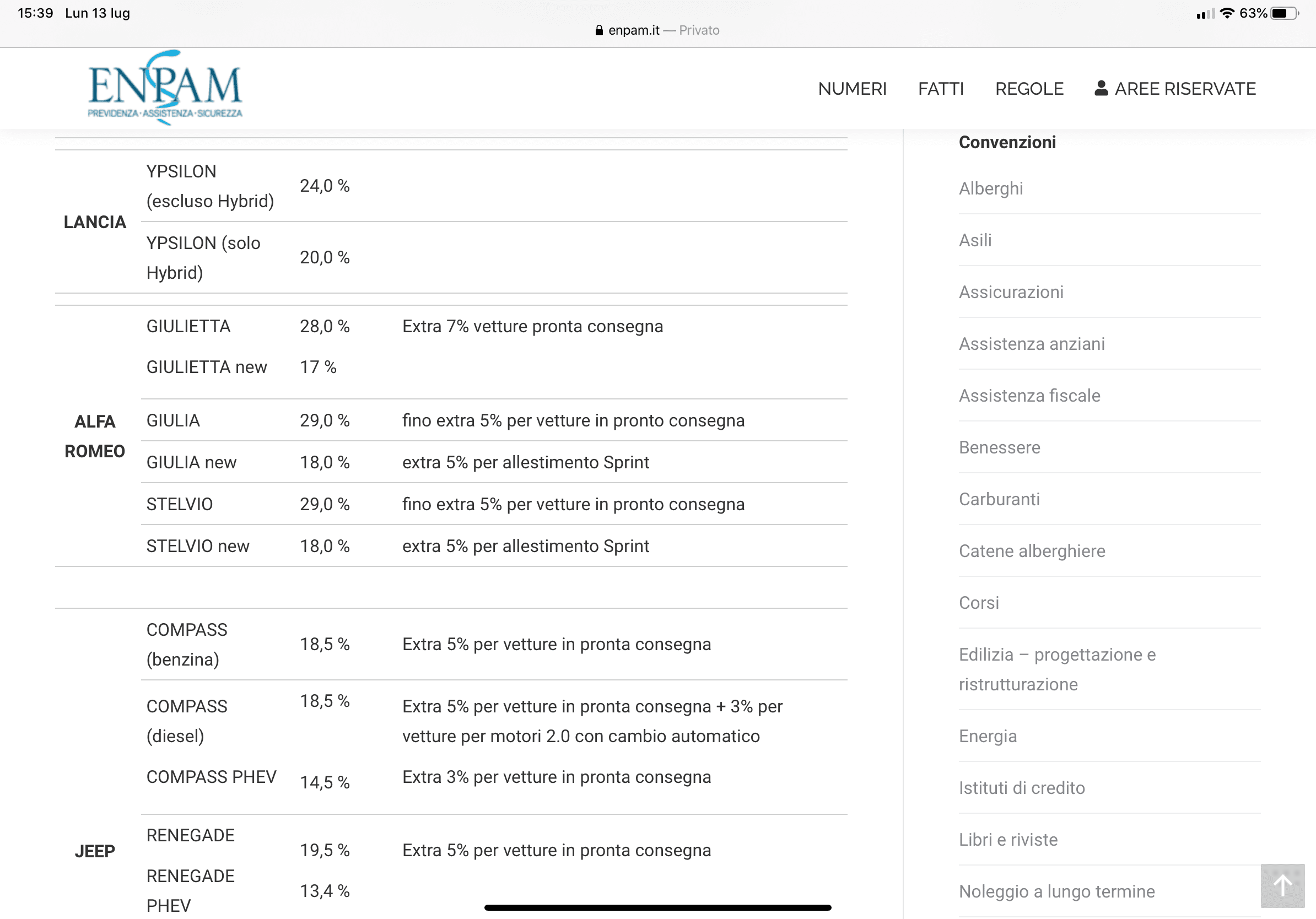Select the Carburanti category
This screenshot has height=919, width=1316.
click(999, 500)
